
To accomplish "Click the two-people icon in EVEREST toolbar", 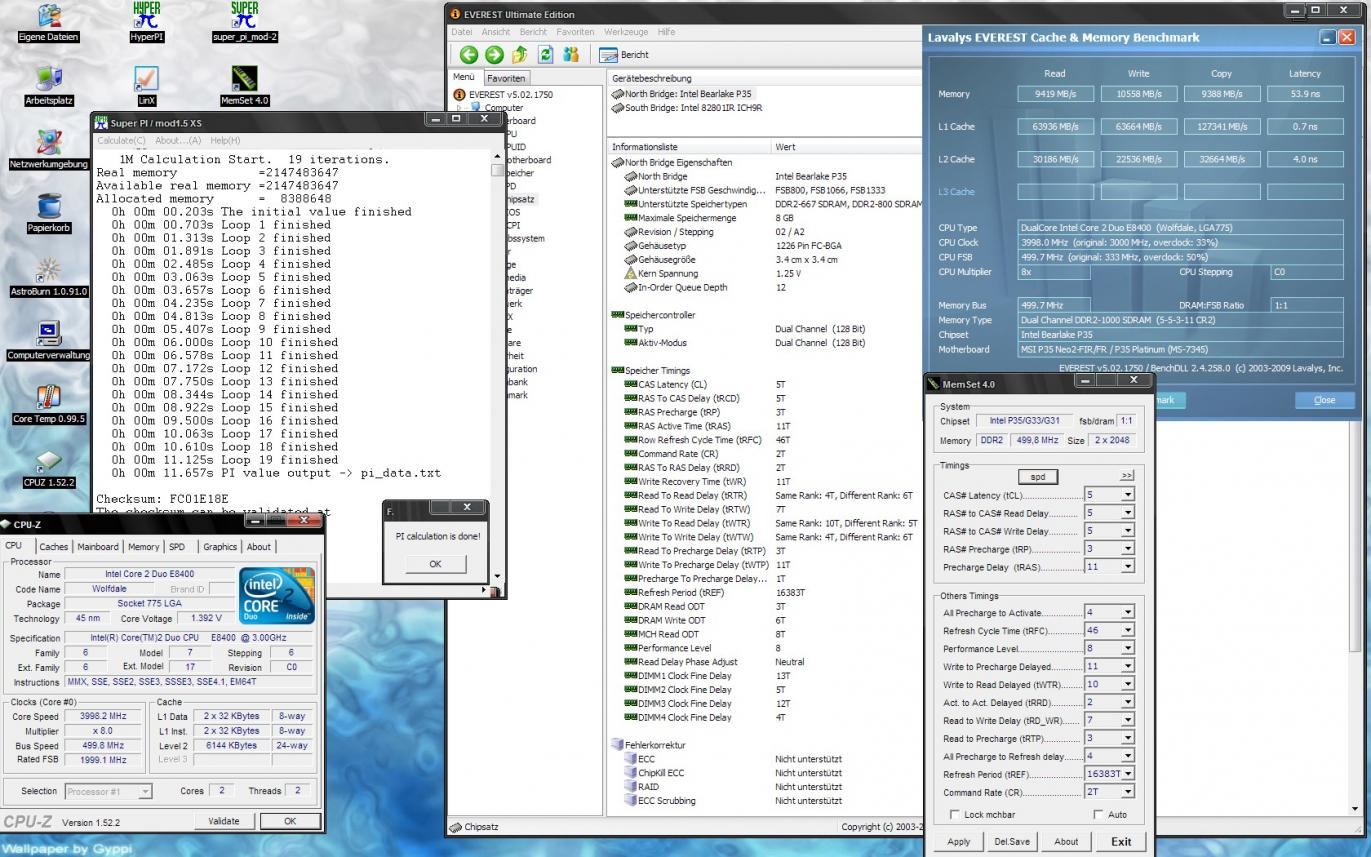I will tap(572, 55).
